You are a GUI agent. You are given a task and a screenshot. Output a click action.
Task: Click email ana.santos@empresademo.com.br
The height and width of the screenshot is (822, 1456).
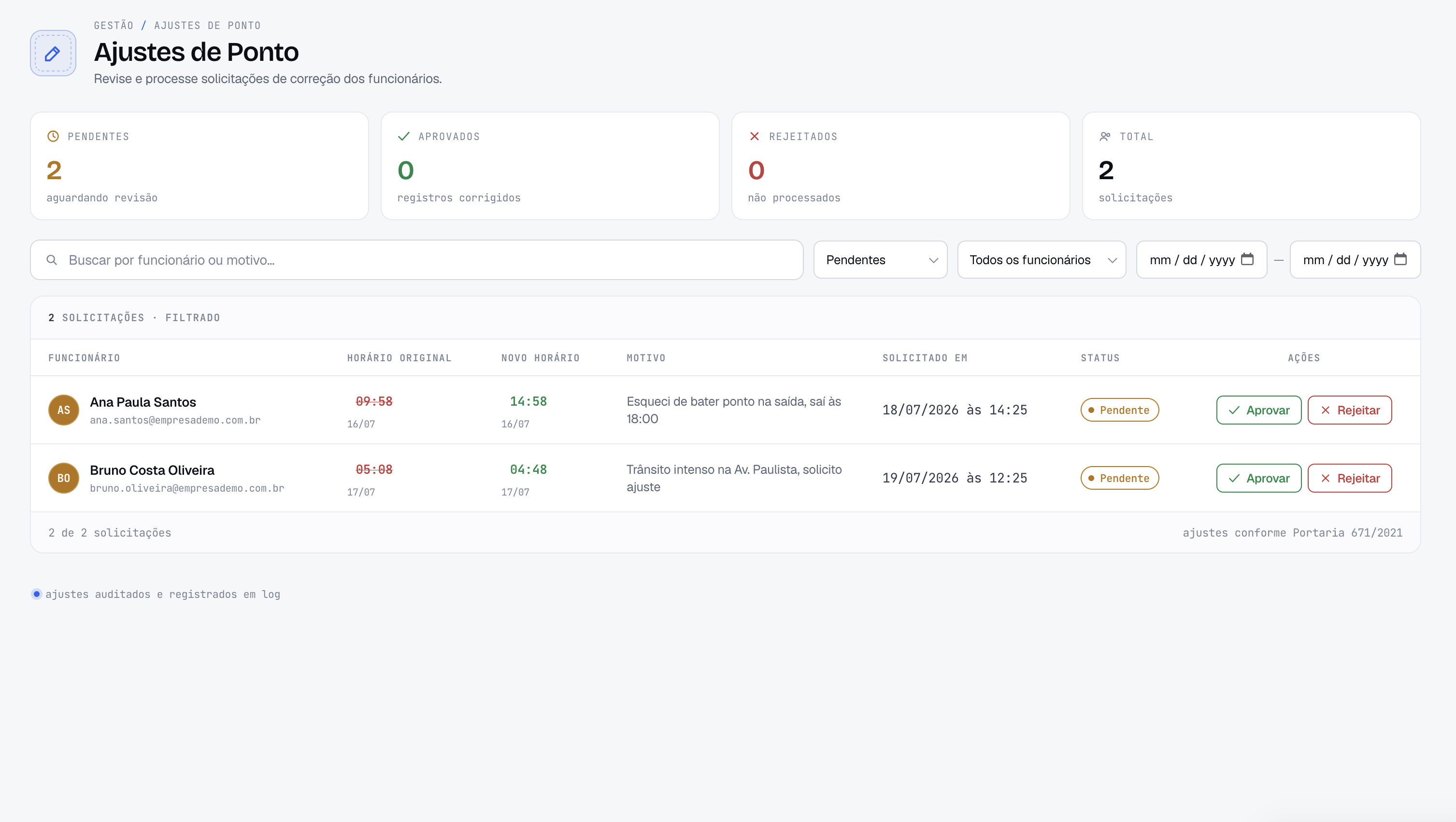pyautogui.click(x=175, y=420)
